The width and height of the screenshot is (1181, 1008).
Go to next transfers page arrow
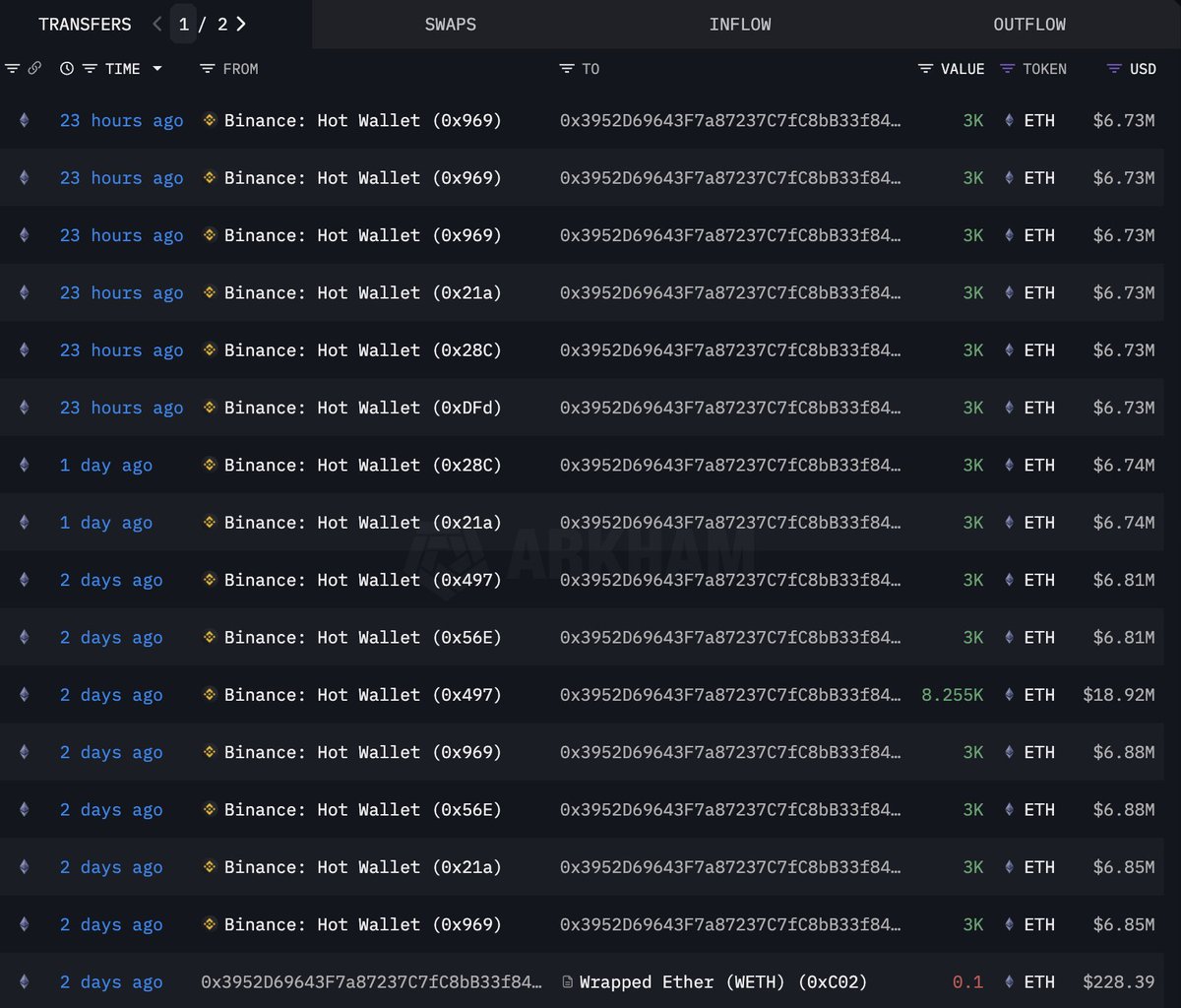[241, 24]
